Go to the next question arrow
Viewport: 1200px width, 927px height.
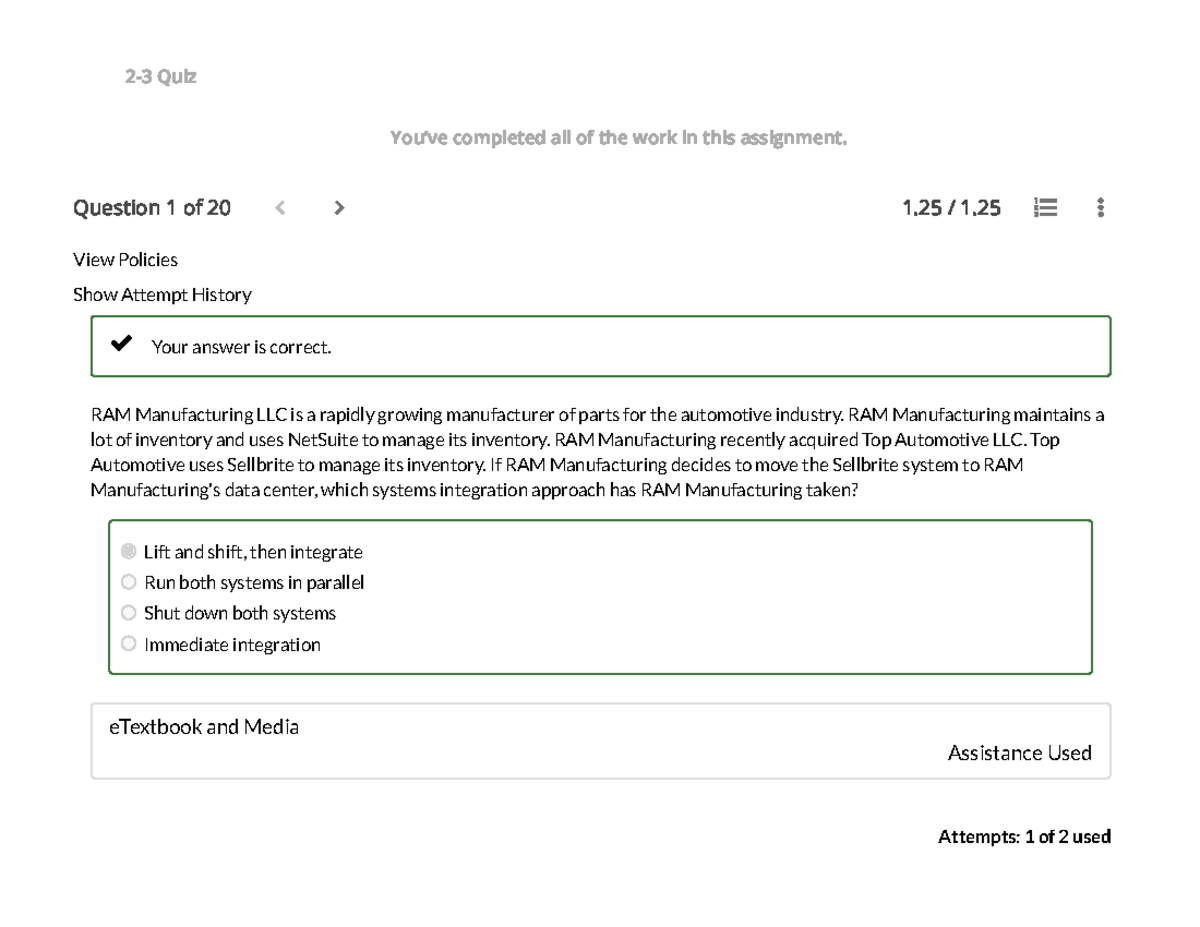(x=339, y=208)
